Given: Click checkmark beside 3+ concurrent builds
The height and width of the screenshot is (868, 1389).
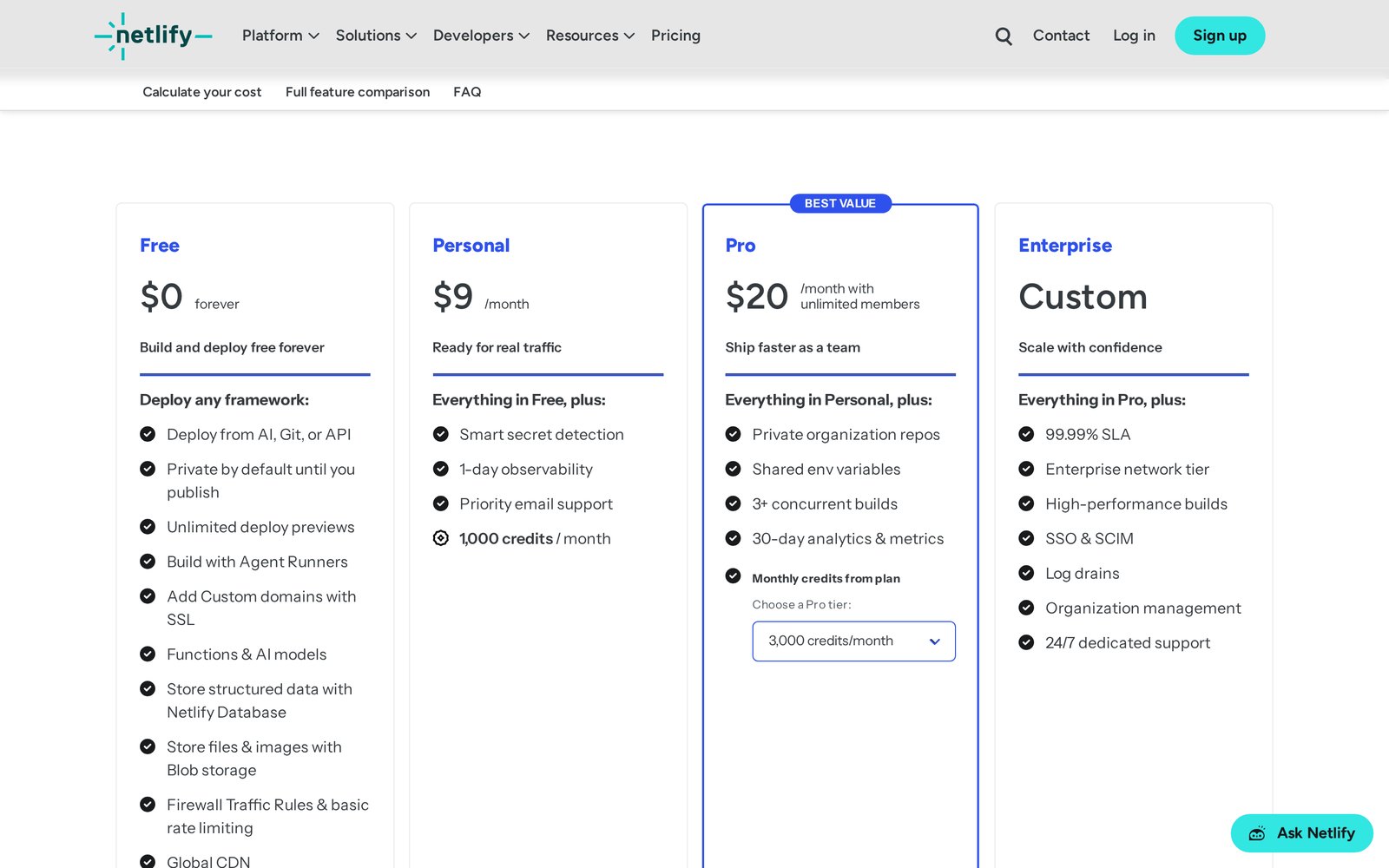Looking at the screenshot, I should [x=734, y=503].
